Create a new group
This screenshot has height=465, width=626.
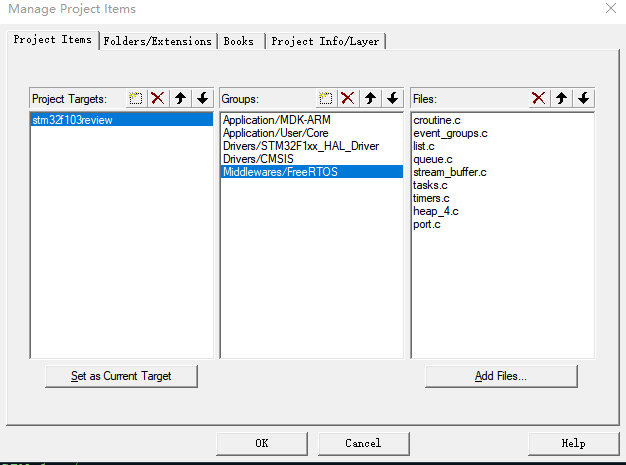click(326, 98)
